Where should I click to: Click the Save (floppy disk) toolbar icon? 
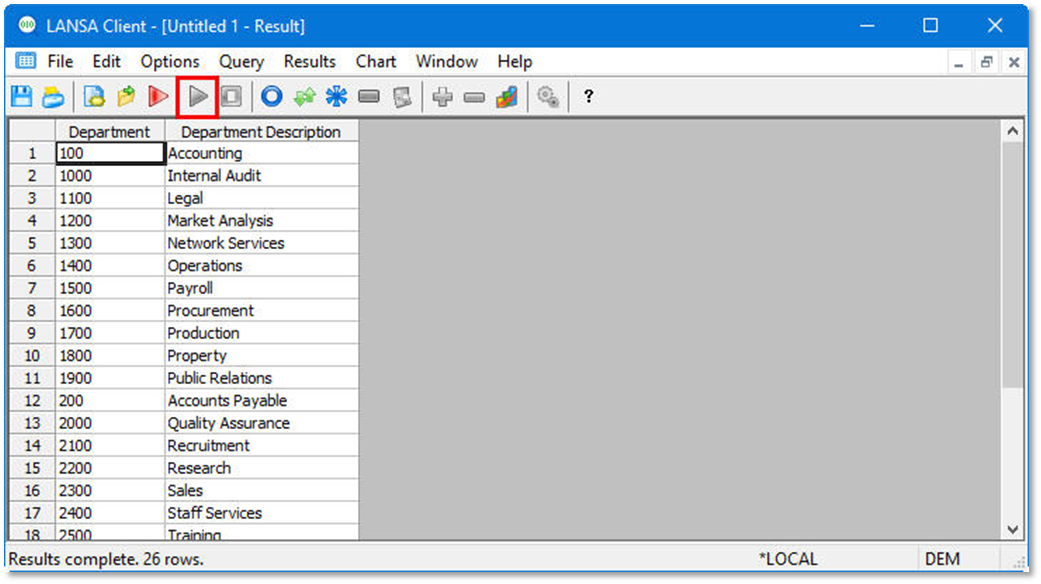point(22,97)
